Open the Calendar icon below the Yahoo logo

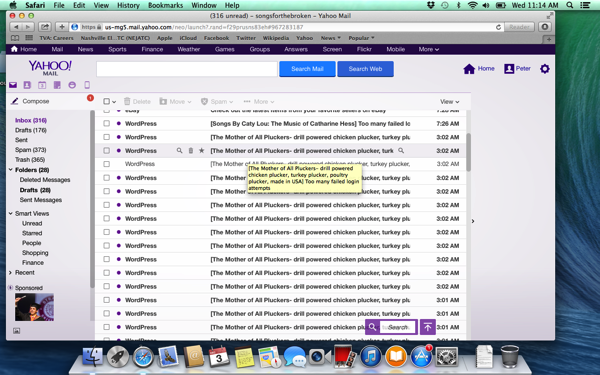42,85
